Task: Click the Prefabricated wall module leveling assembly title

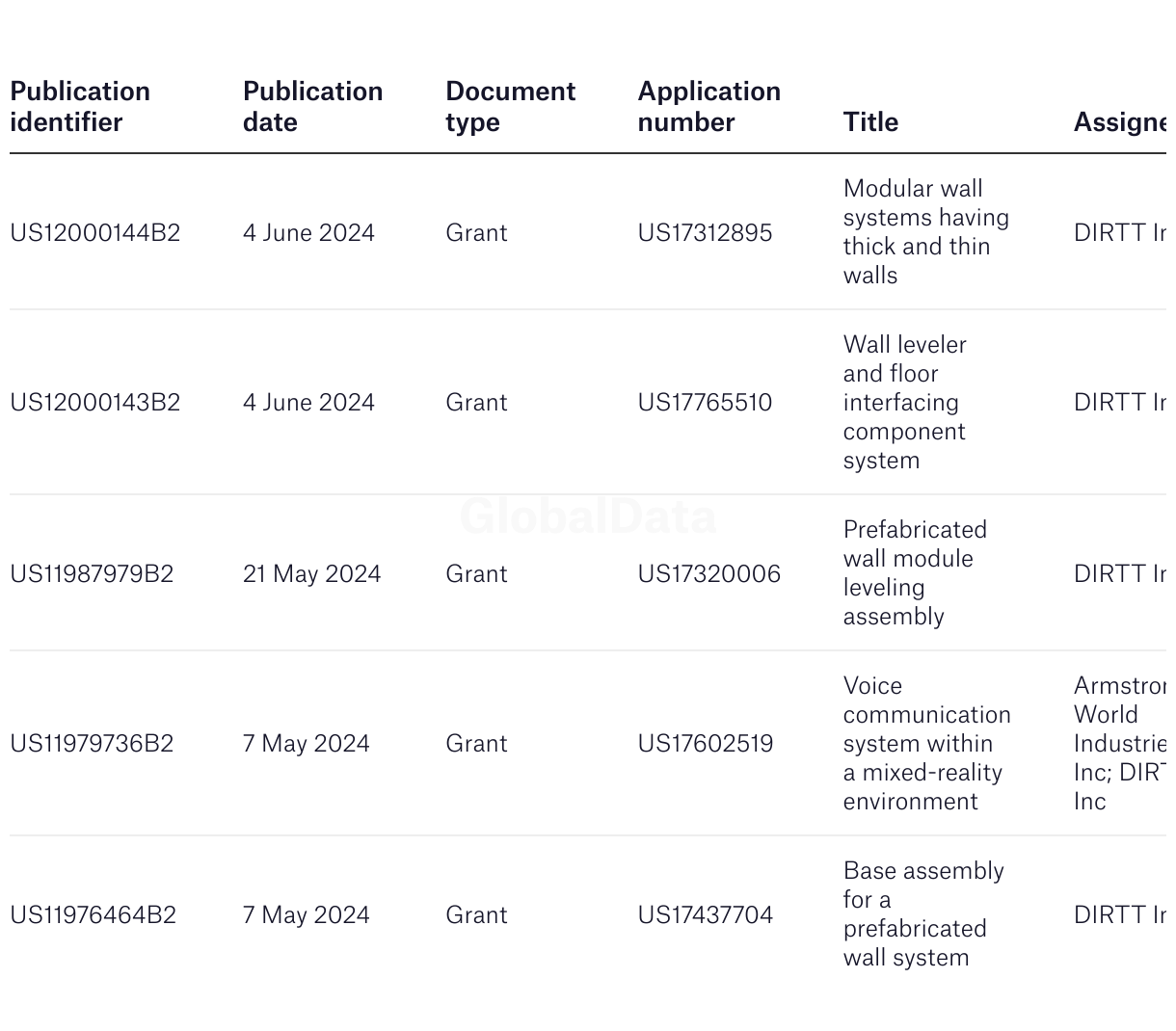Action: tap(915, 573)
